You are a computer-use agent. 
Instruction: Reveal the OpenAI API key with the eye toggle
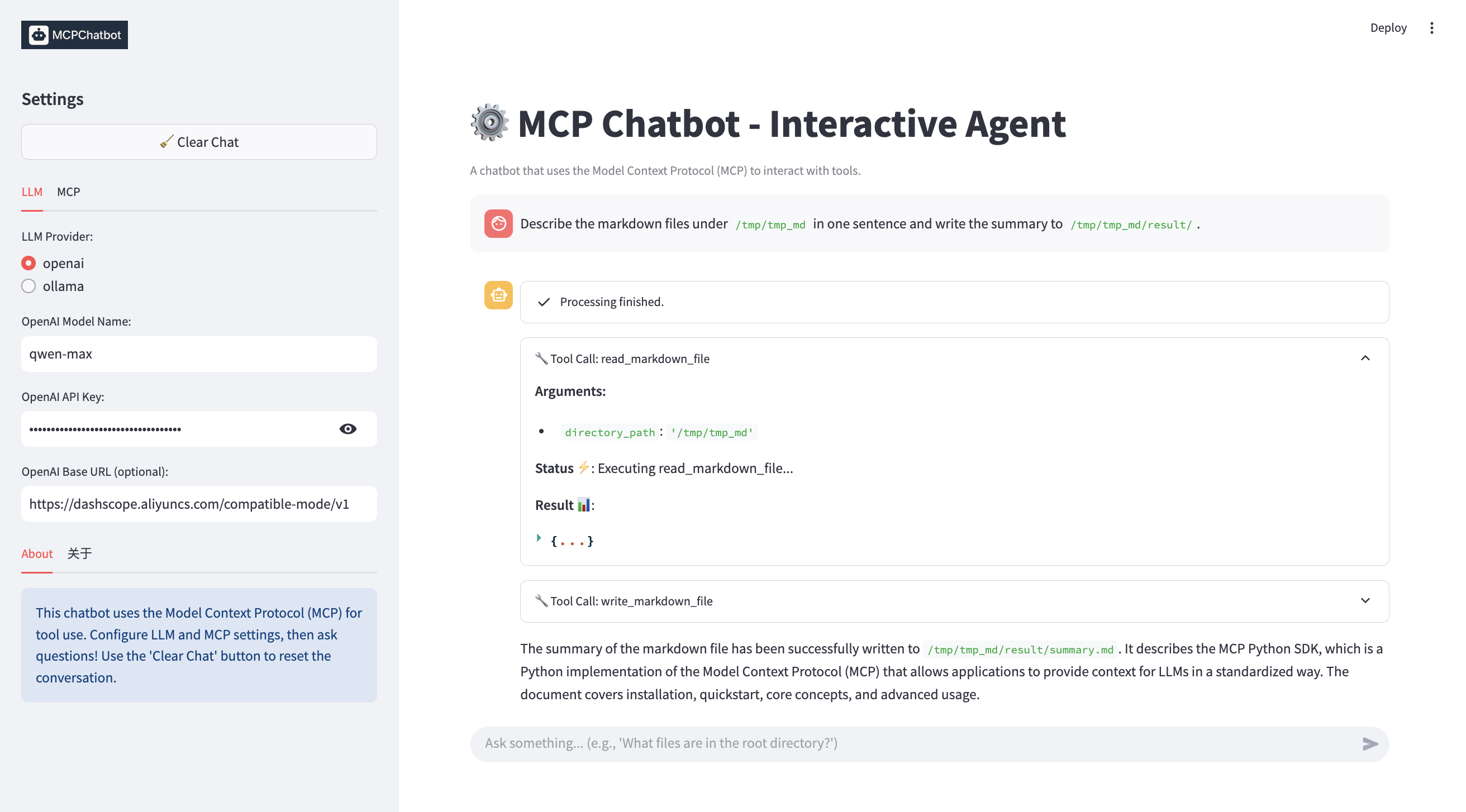pos(348,428)
